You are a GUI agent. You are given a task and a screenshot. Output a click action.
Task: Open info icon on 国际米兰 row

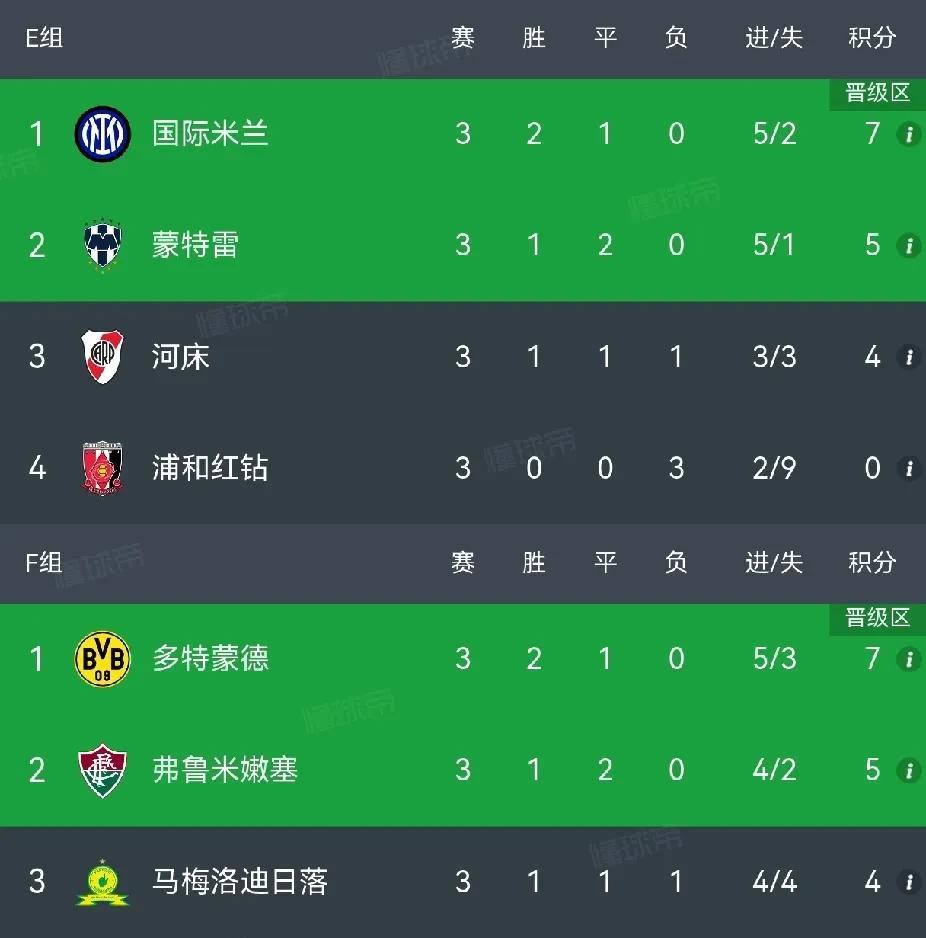click(x=909, y=134)
